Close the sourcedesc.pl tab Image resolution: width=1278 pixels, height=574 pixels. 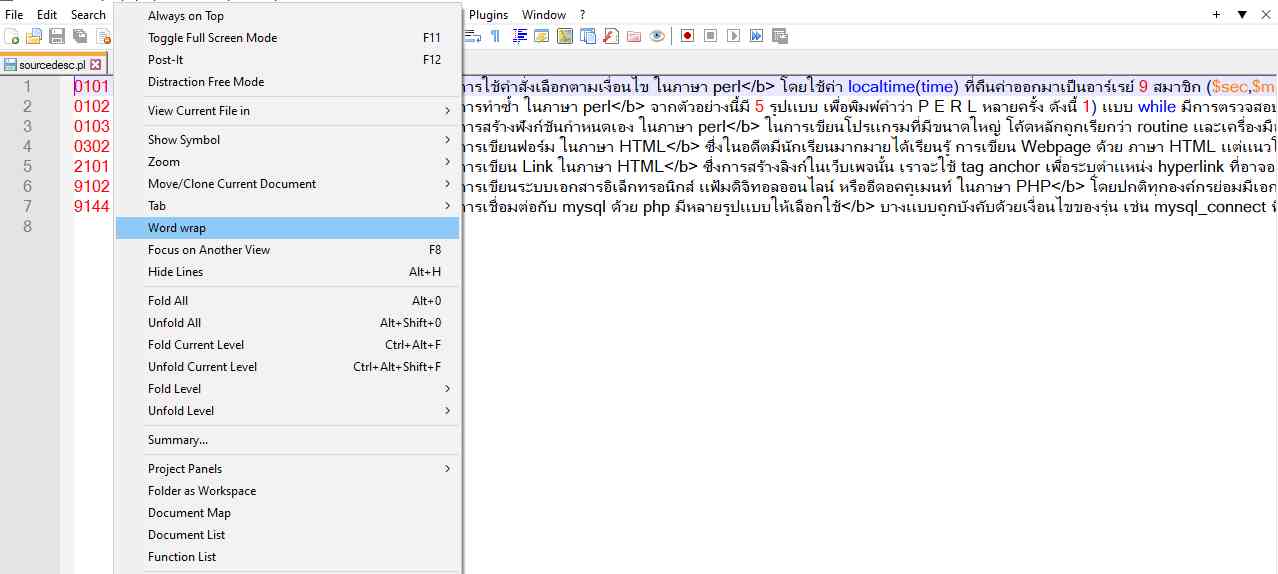[96, 64]
